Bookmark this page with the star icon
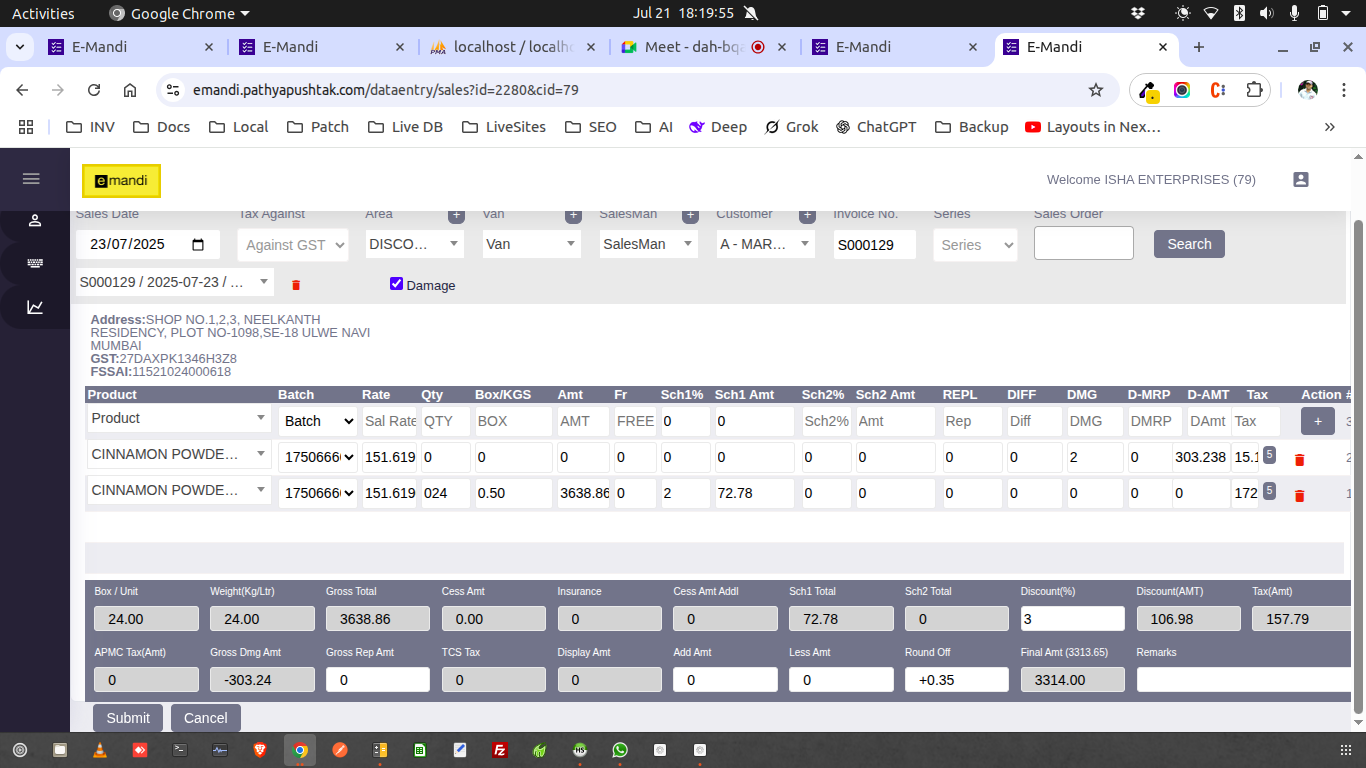This screenshot has height=768, width=1366. click(1096, 90)
